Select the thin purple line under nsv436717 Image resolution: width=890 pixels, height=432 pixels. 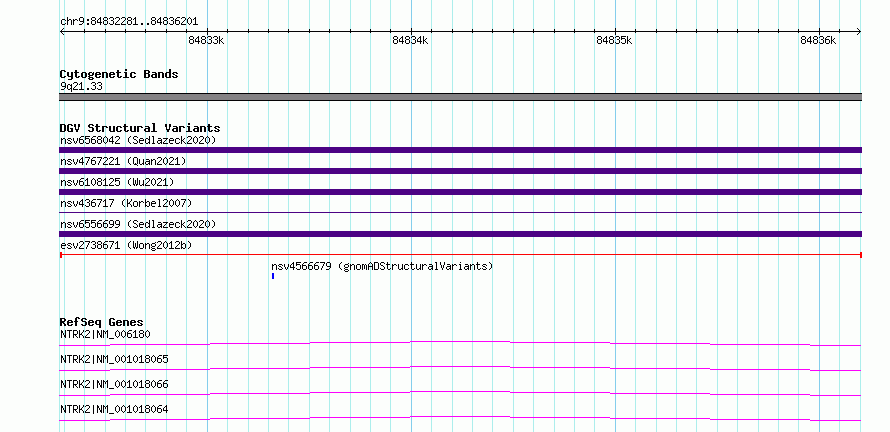pos(460,212)
